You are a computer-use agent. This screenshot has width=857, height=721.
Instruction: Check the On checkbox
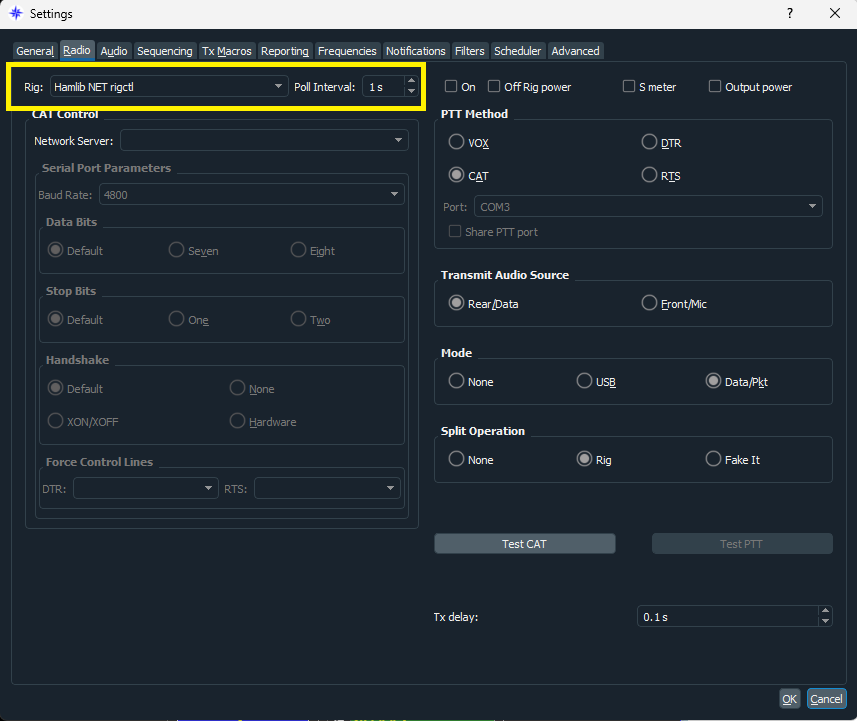[x=451, y=87]
